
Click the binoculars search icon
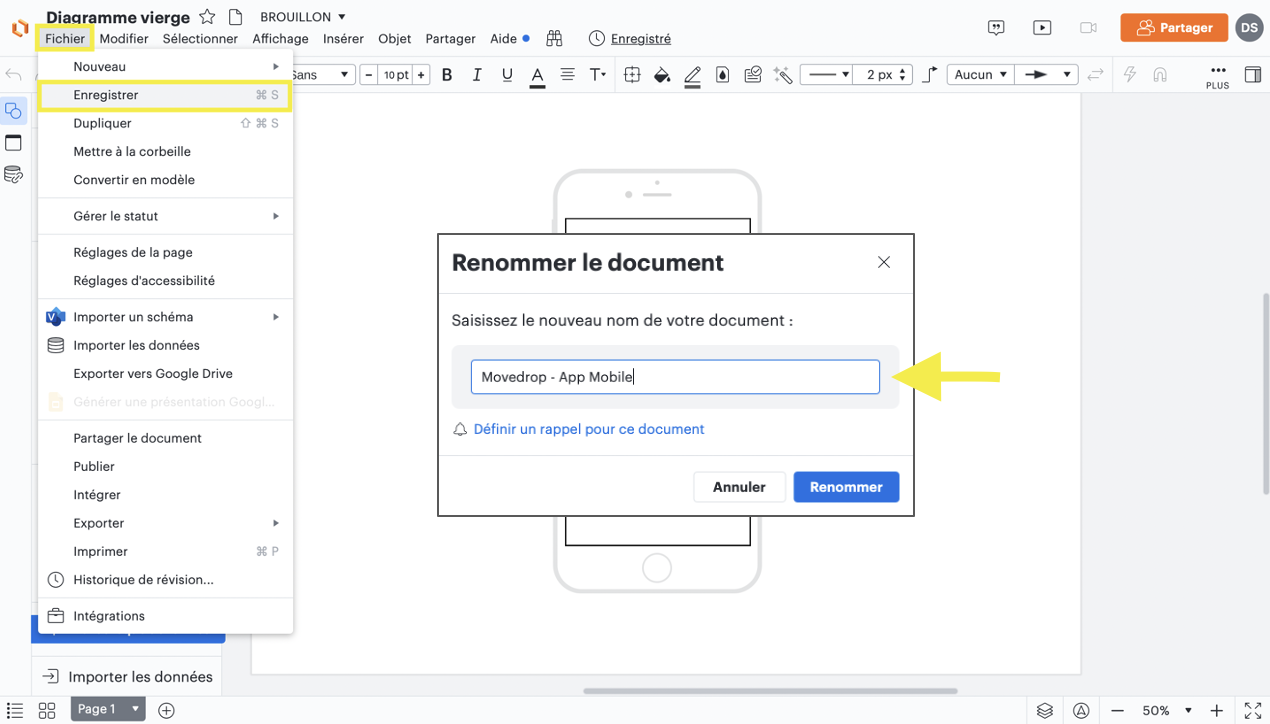click(x=554, y=38)
